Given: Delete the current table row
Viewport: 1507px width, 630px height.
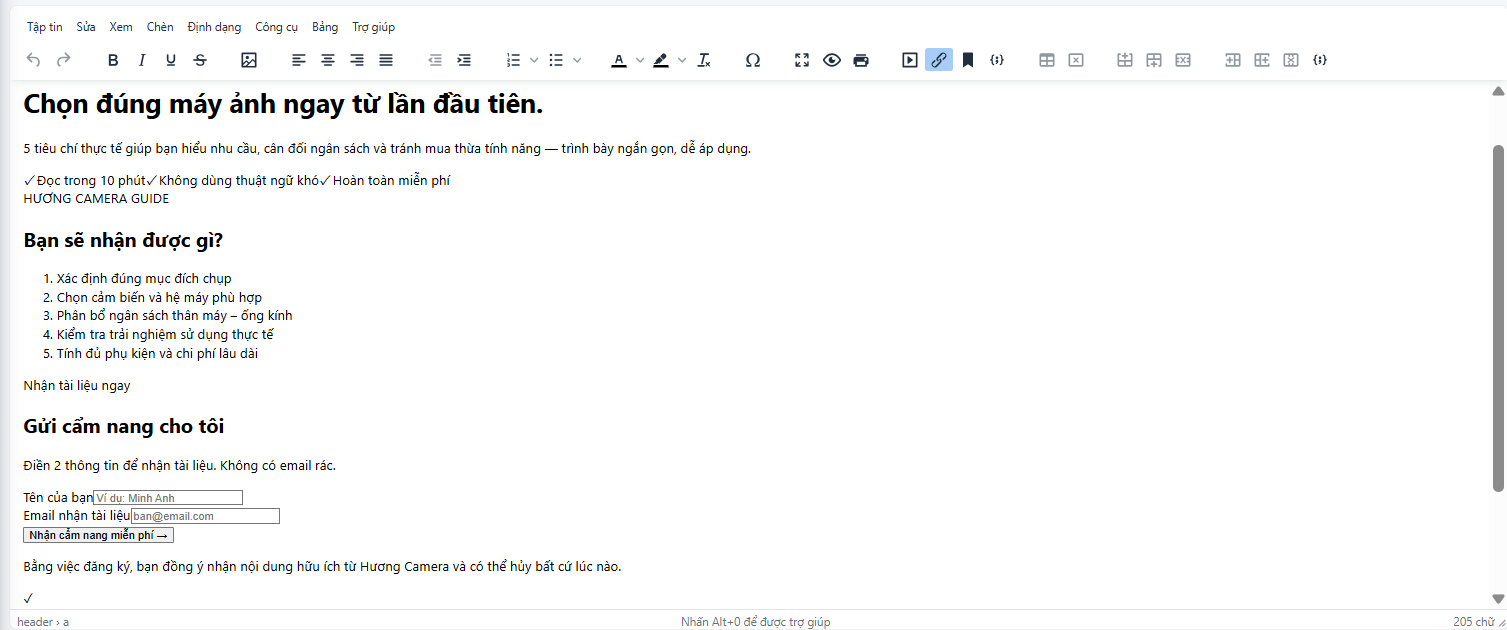Looking at the screenshot, I should tap(1183, 60).
